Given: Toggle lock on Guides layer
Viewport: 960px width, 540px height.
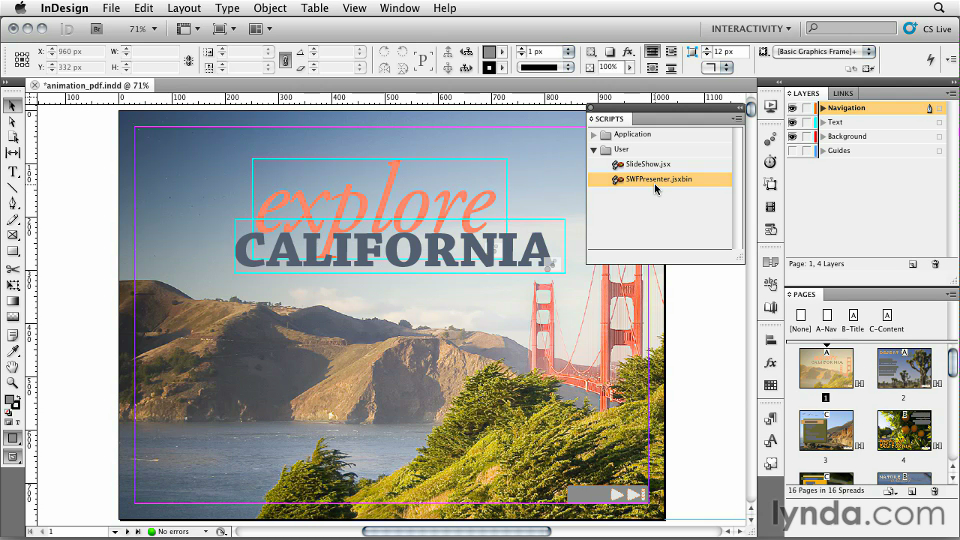Looking at the screenshot, I should click(807, 151).
